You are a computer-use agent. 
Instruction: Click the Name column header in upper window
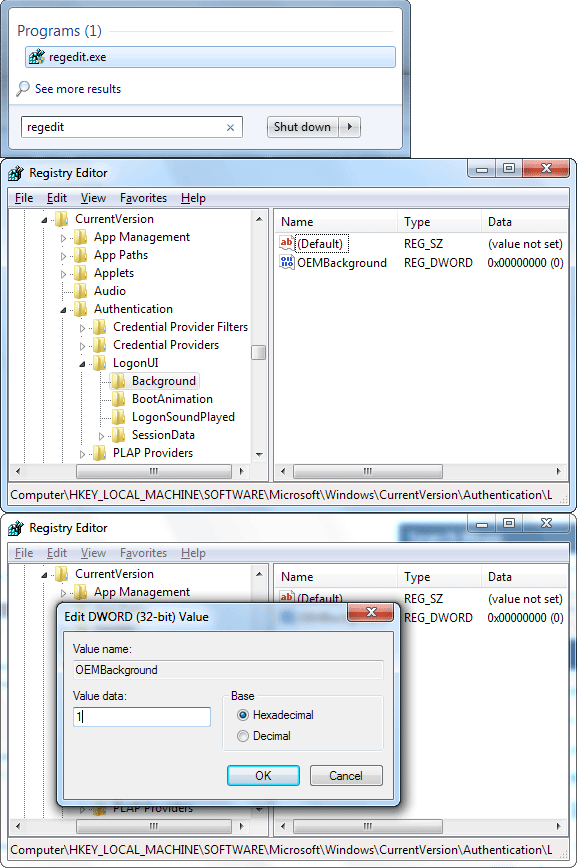coord(336,222)
